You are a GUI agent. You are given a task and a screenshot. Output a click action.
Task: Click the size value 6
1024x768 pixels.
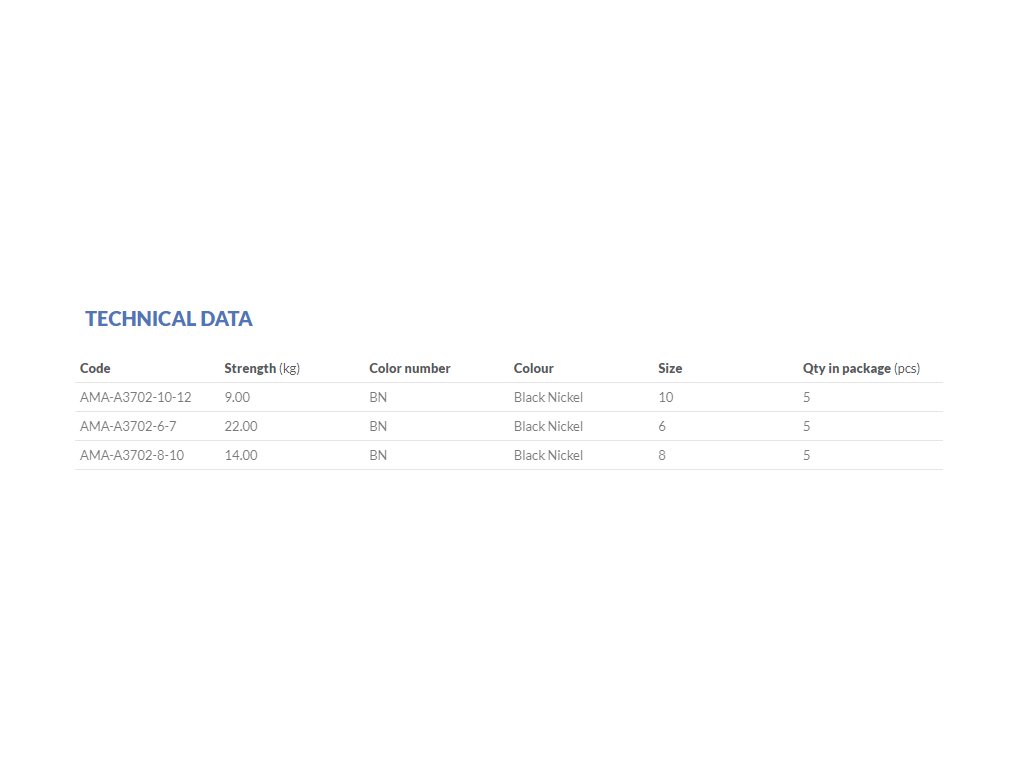[662, 426]
